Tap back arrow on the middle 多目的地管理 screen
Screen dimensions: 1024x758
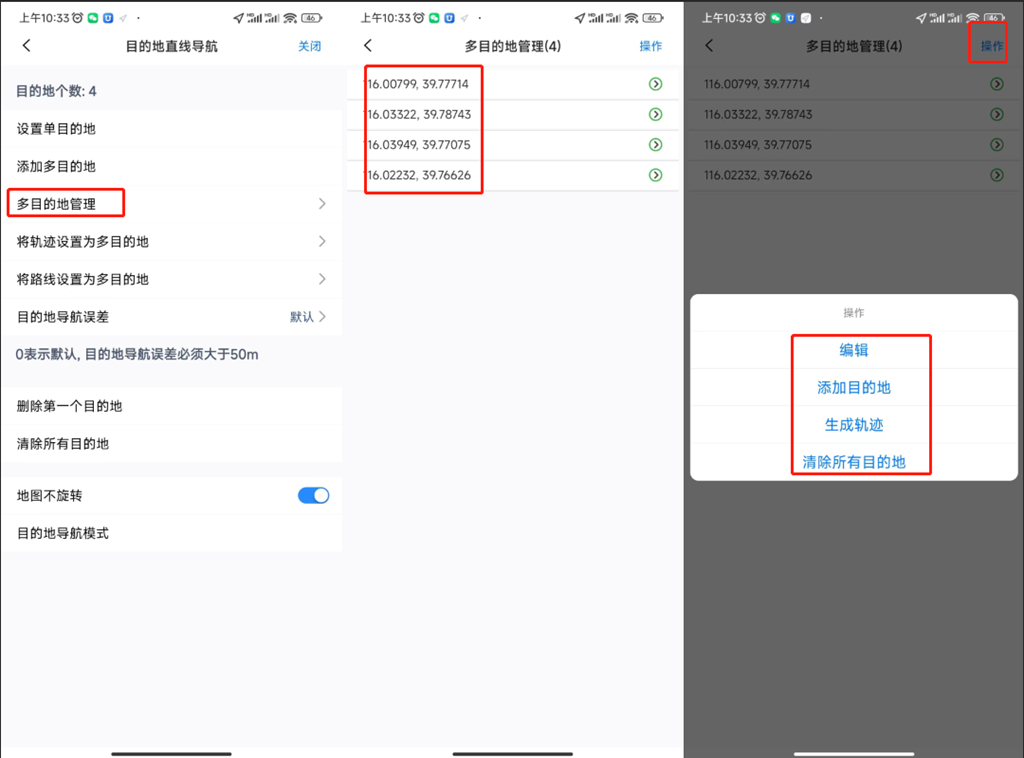point(368,46)
